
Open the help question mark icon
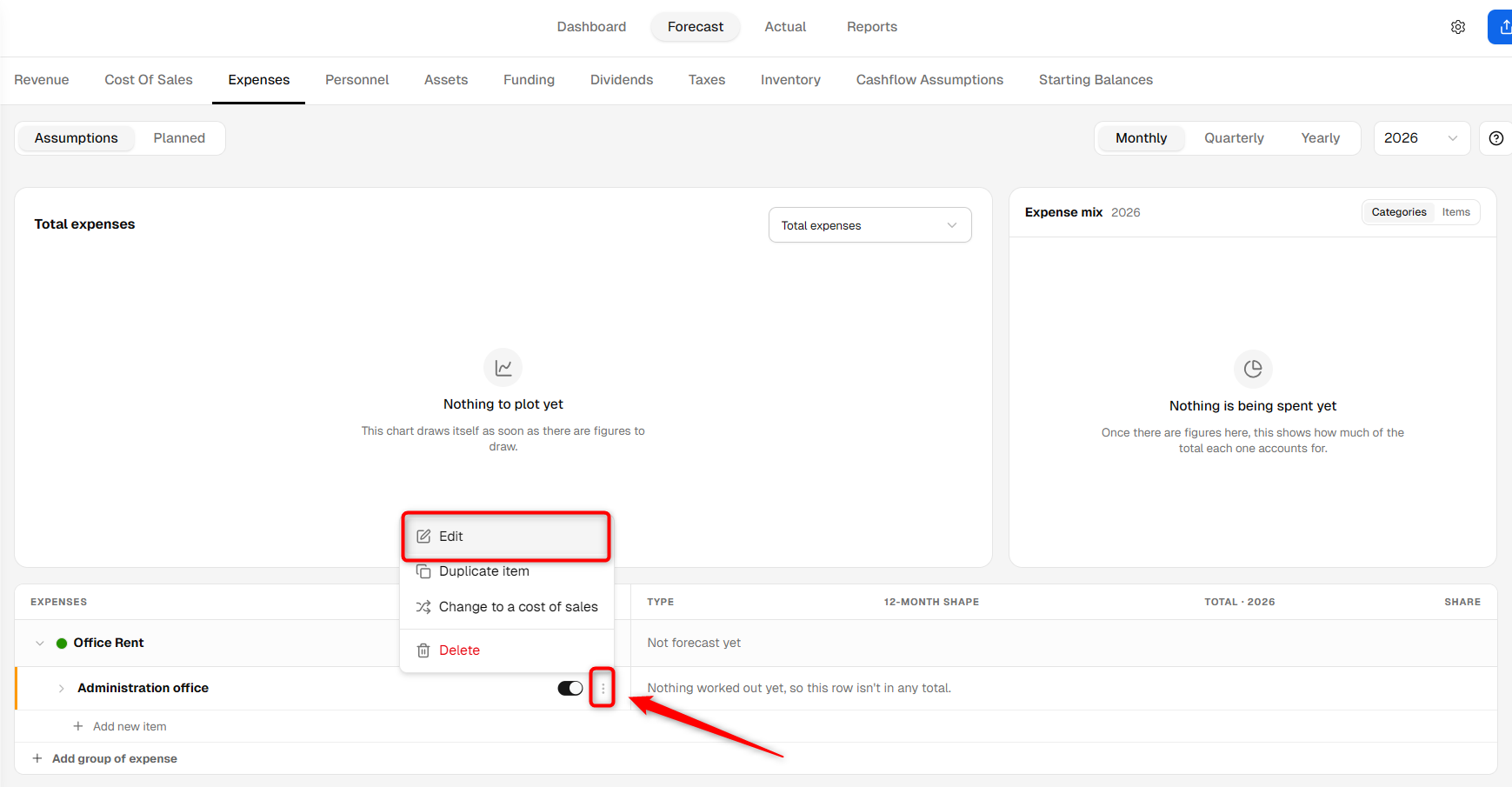(x=1495, y=138)
